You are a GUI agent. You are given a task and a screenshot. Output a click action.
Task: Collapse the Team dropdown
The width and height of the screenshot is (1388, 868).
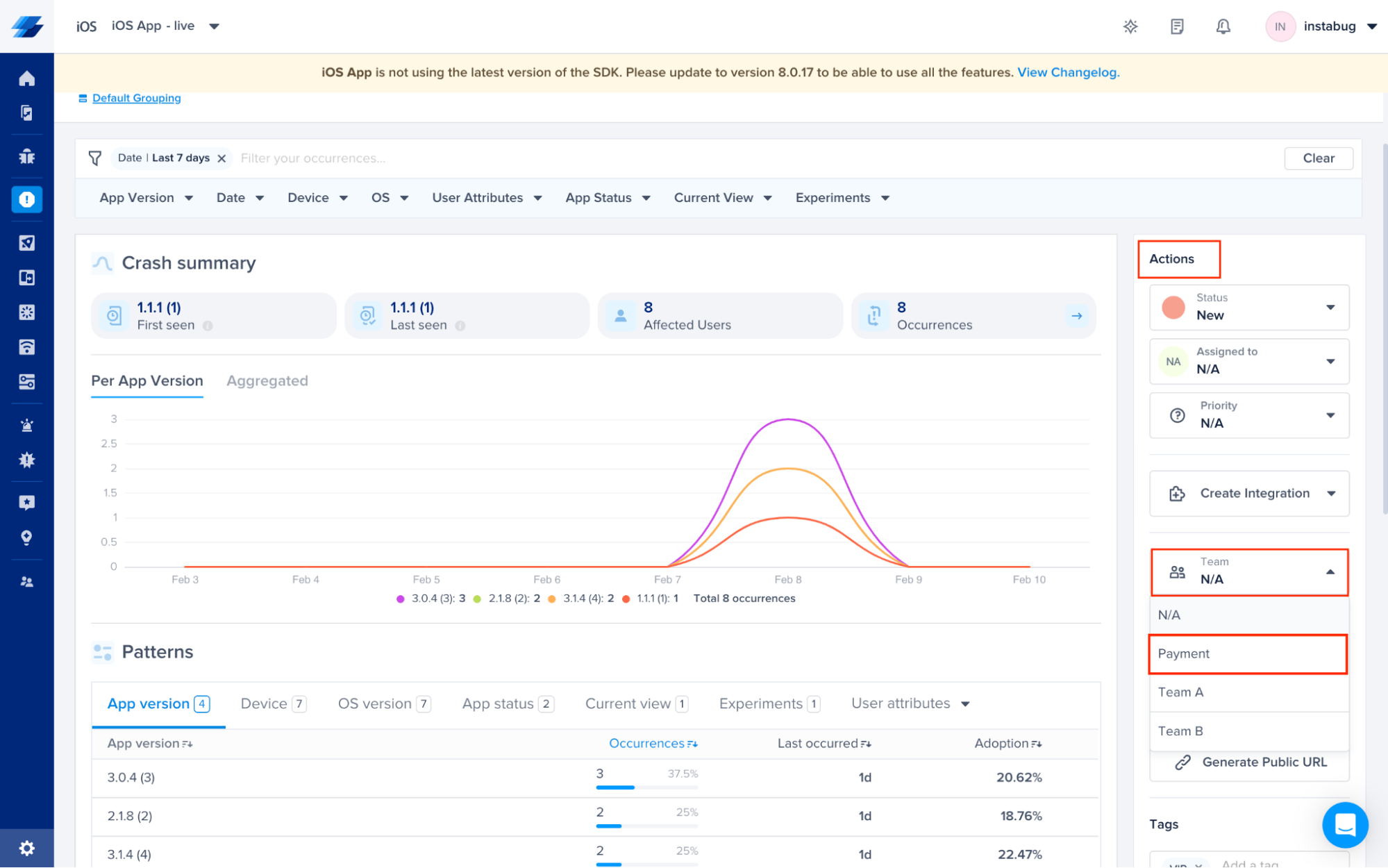1248,572
